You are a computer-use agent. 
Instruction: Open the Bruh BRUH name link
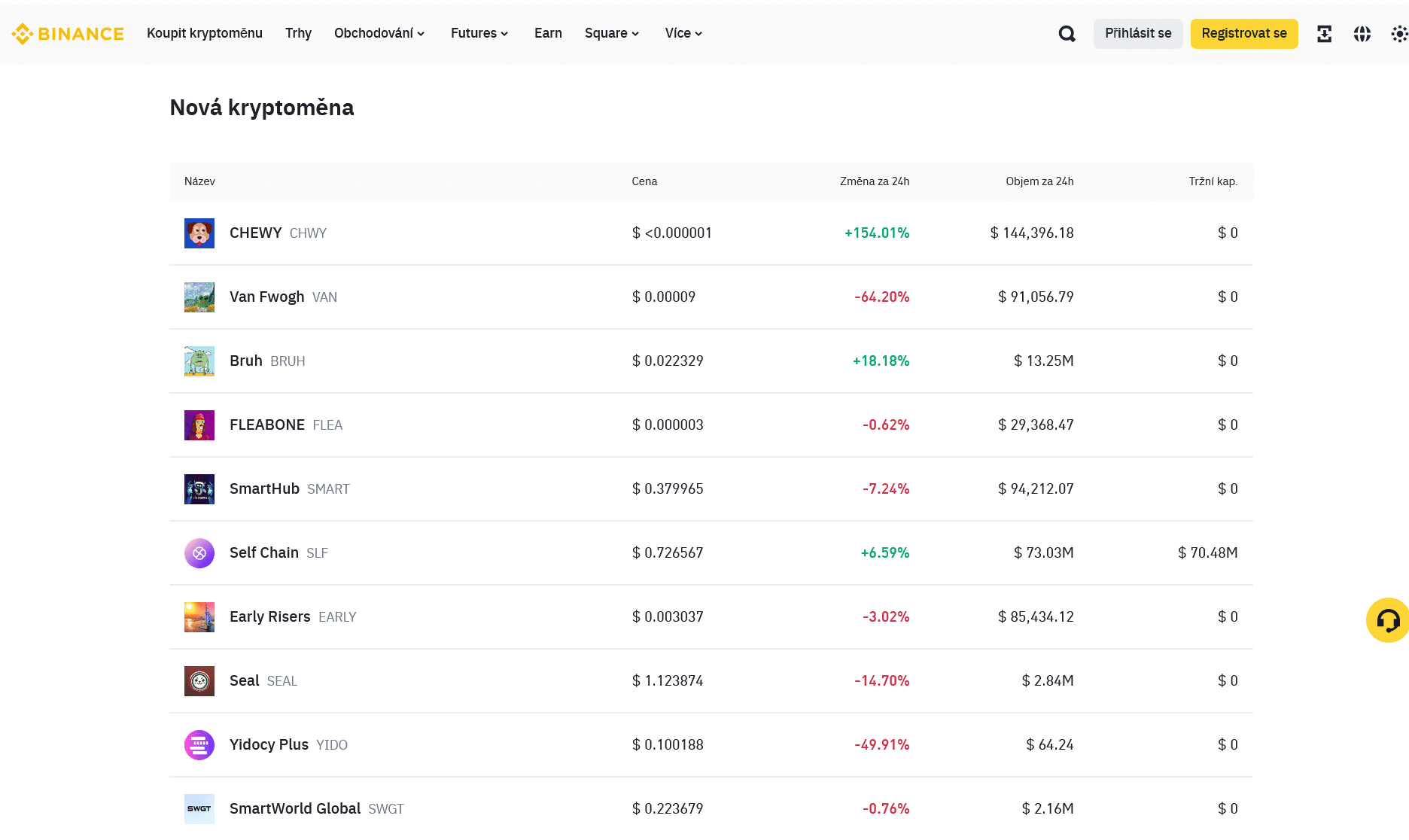pos(267,361)
